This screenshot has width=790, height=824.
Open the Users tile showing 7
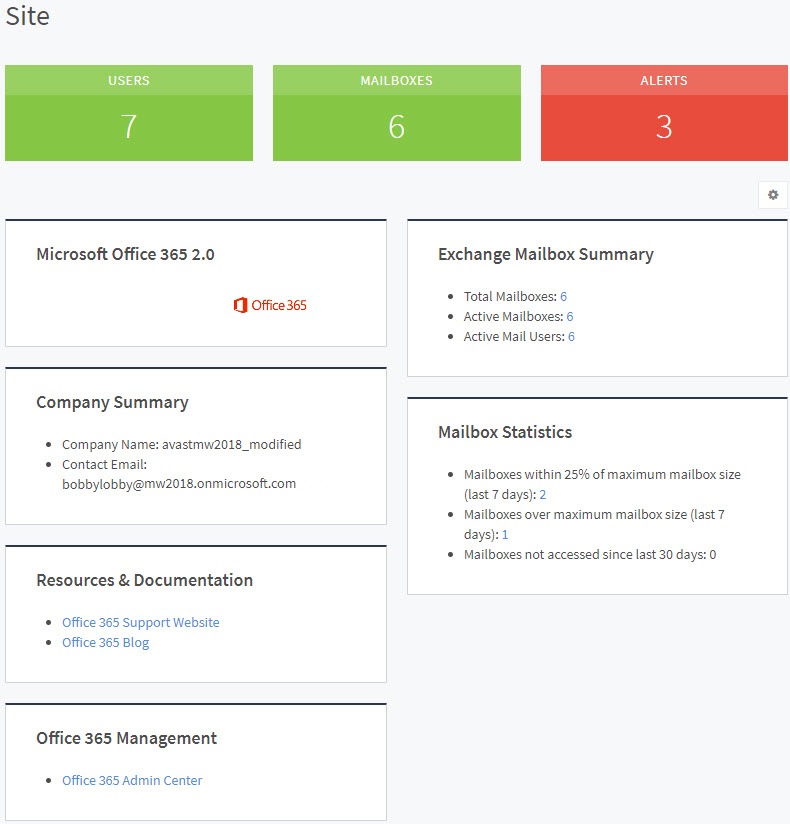(x=129, y=113)
